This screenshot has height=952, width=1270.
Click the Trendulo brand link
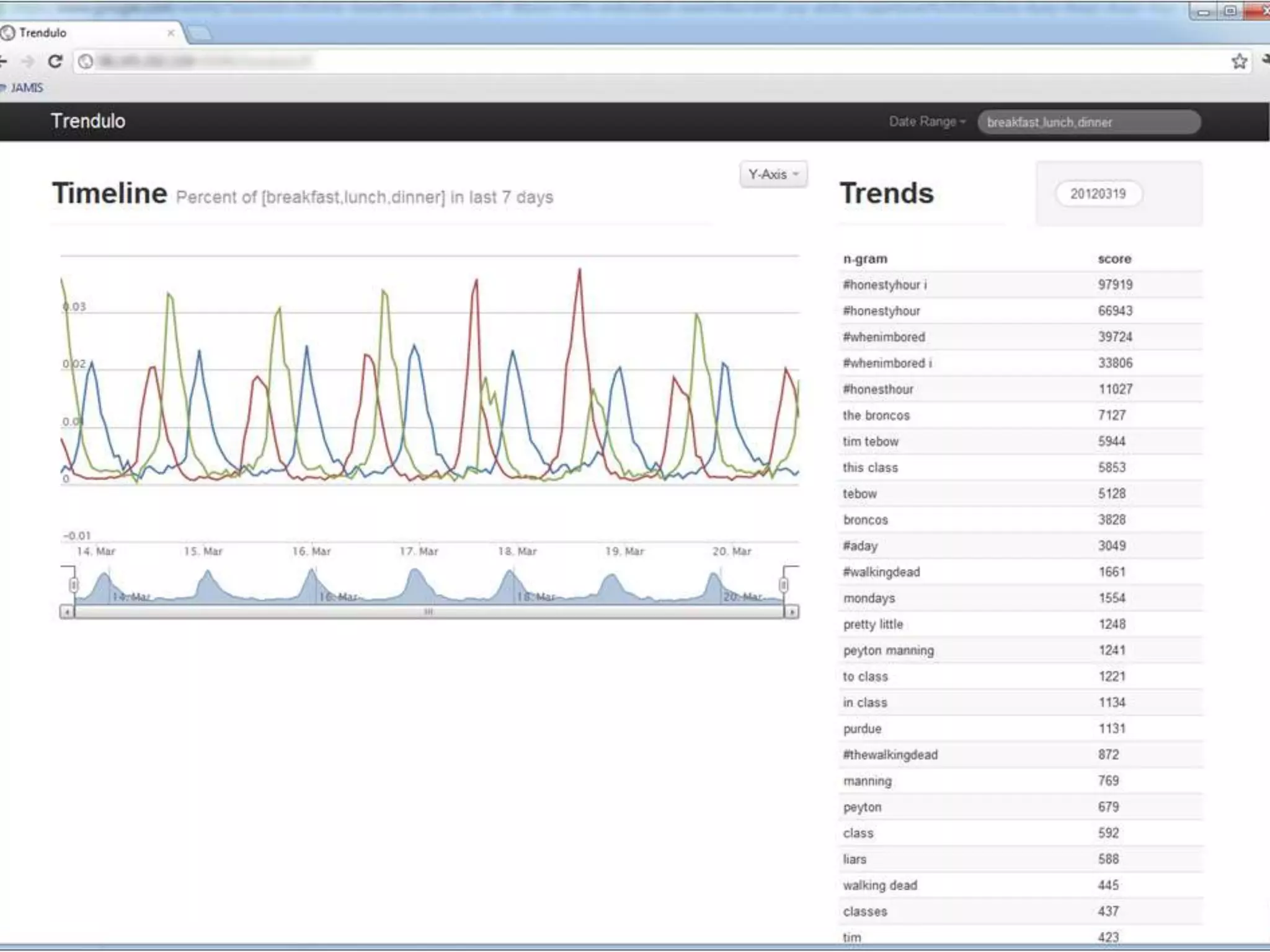click(x=88, y=121)
